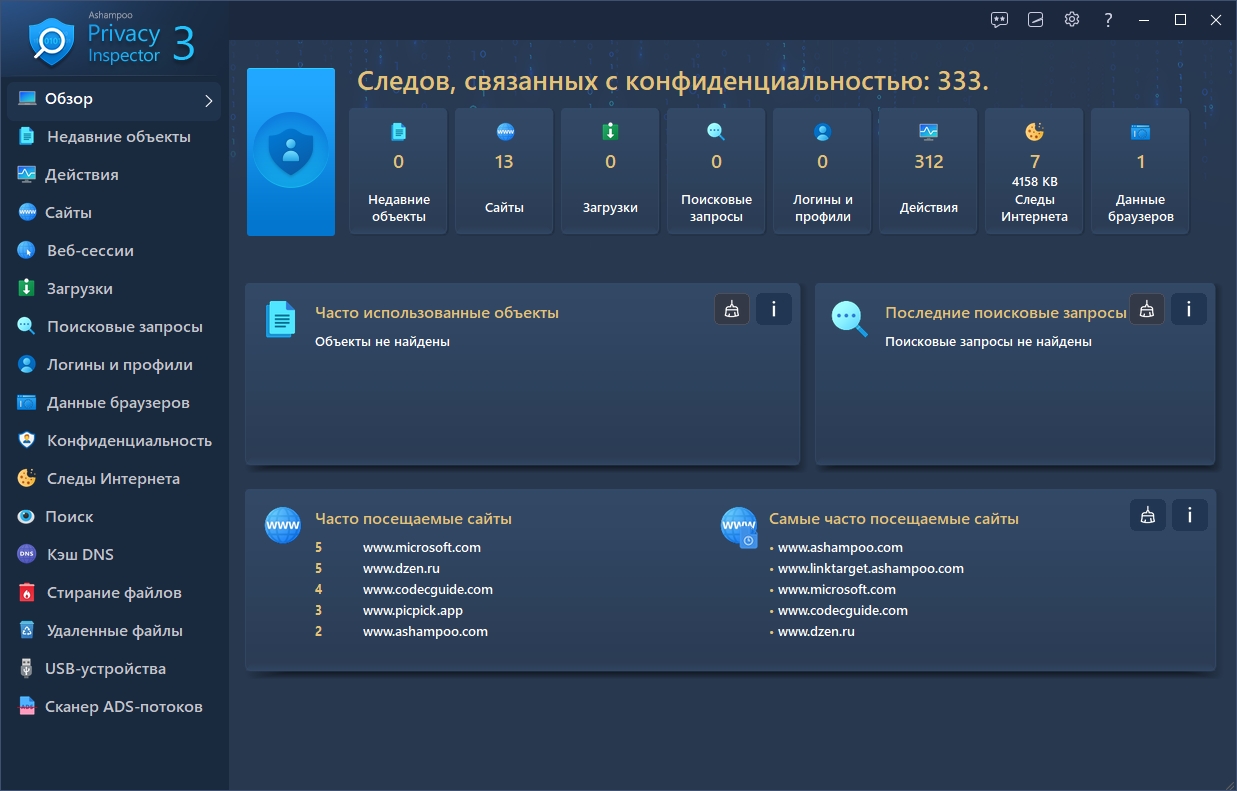Image resolution: width=1237 pixels, height=791 pixels.
Task: Click the broom icon in frequently visited sites panel
Action: point(1148,515)
